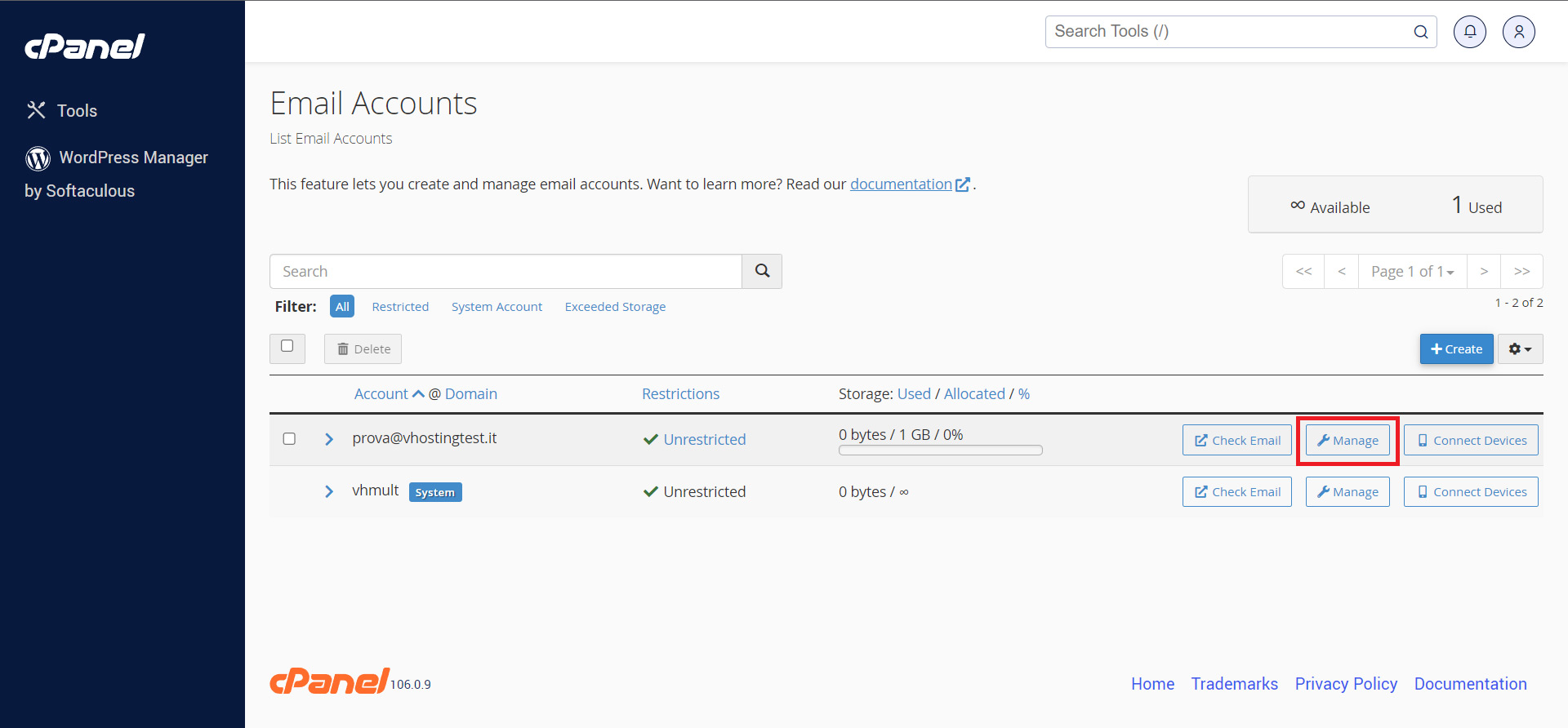Screen dimensions: 1568x728
Task: Filter by Exceeded Storage
Action: pos(615,307)
